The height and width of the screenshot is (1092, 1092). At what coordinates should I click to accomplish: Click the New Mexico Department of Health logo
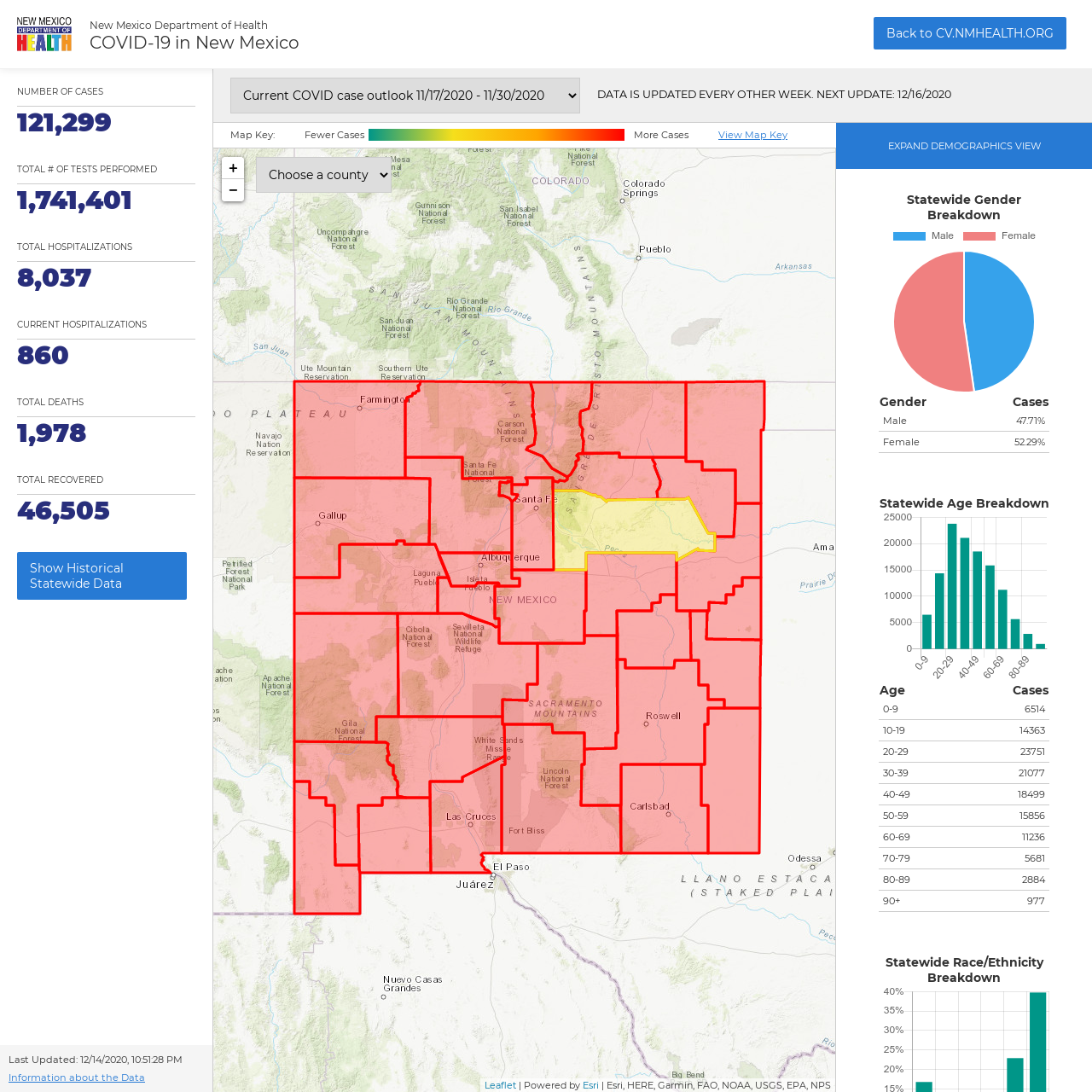(x=44, y=34)
